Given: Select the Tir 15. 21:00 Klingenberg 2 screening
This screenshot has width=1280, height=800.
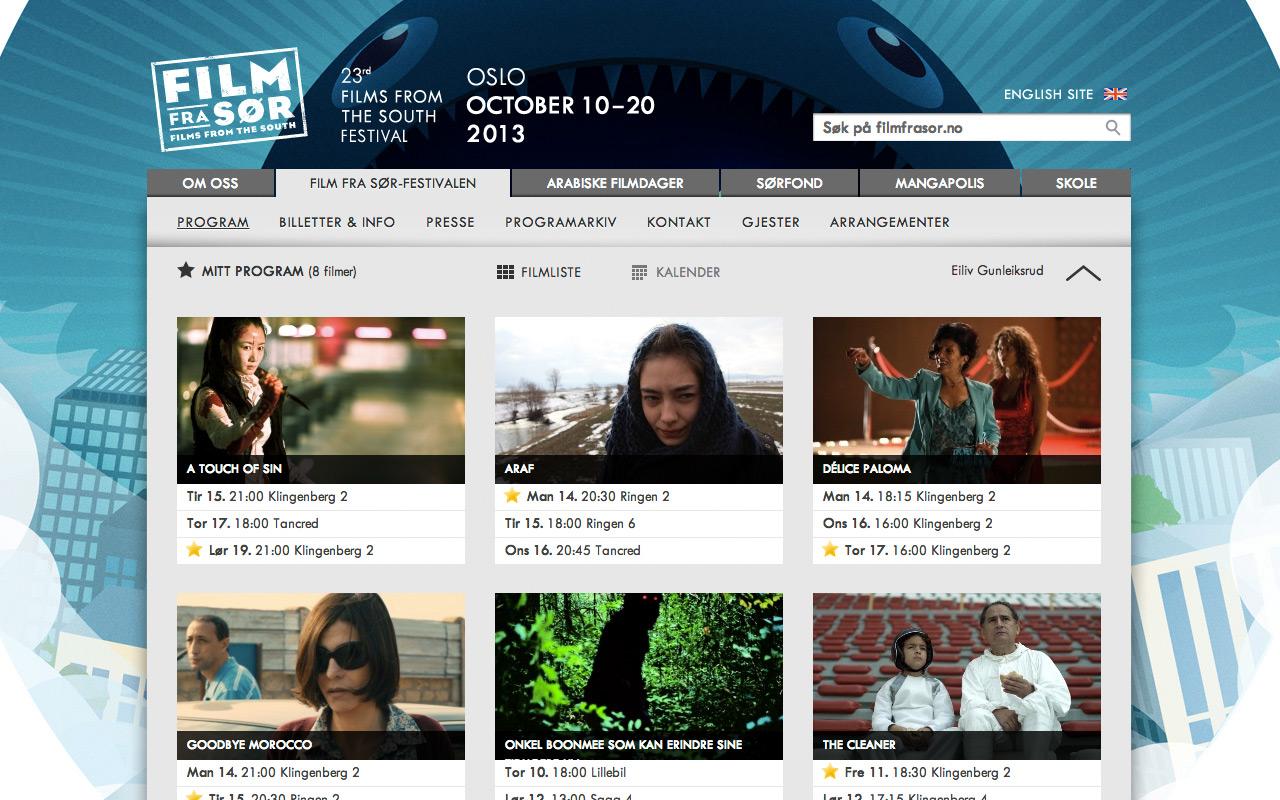Looking at the screenshot, I should coord(321,496).
